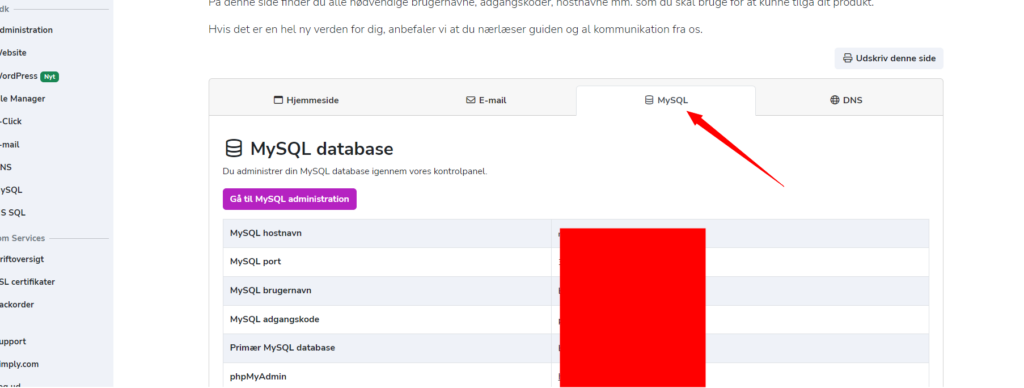1024x388 pixels.
Task: Open the MS SQL sidebar entry
Action: pos(13,213)
